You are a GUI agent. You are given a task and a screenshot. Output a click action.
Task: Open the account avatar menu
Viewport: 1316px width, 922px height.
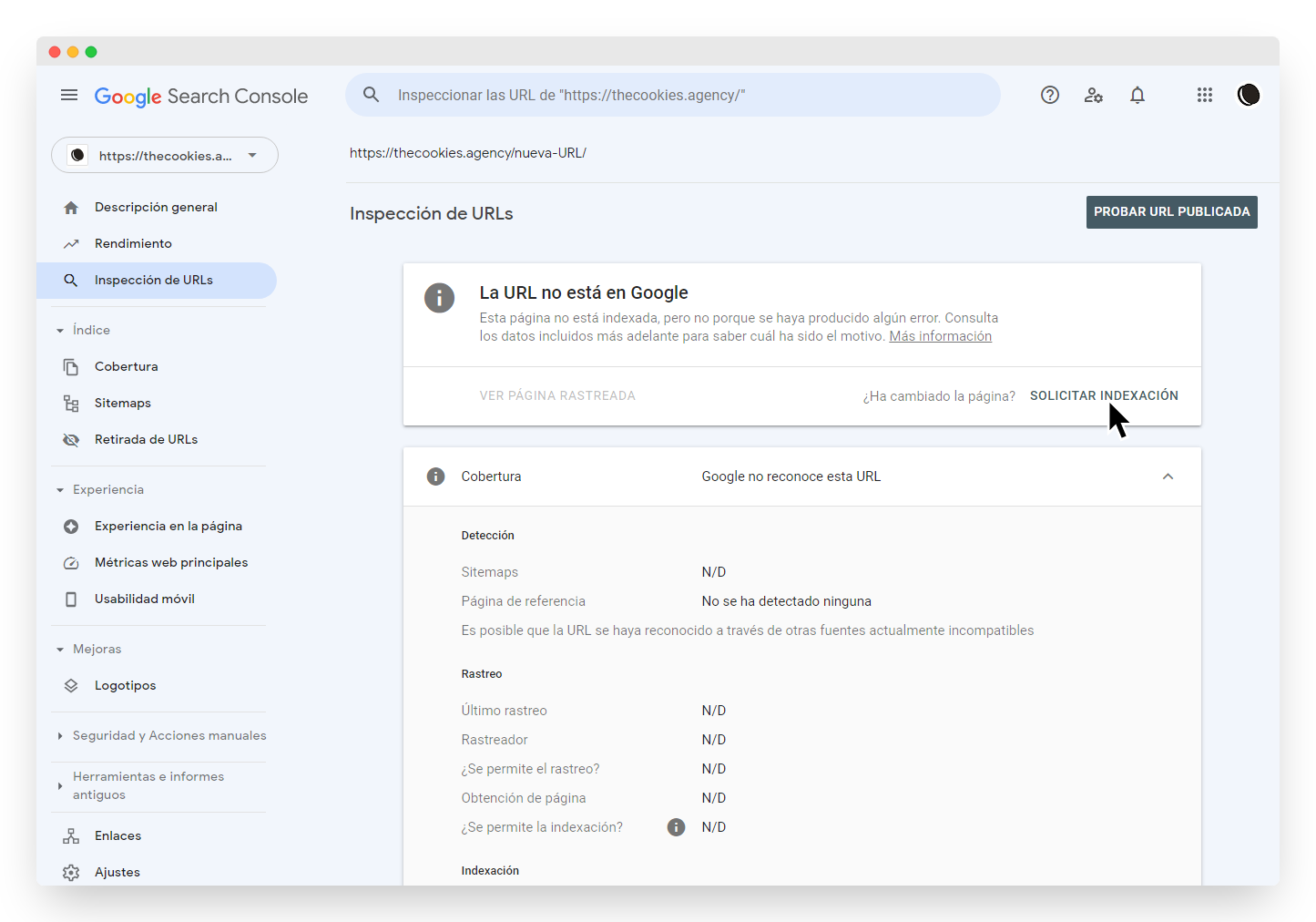coord(1249,95)
